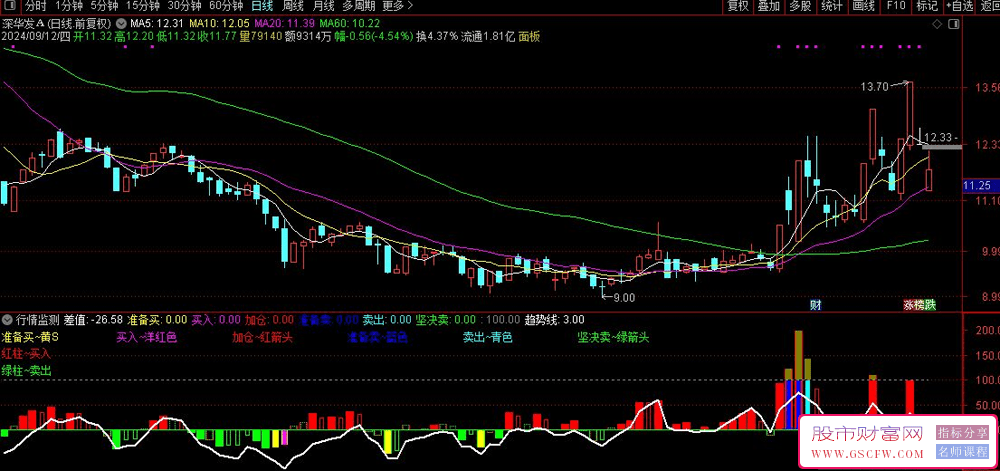Click the 涨 marker at chart bottom
This screenshot has width=1000, height=471.
tap(909, 305)
